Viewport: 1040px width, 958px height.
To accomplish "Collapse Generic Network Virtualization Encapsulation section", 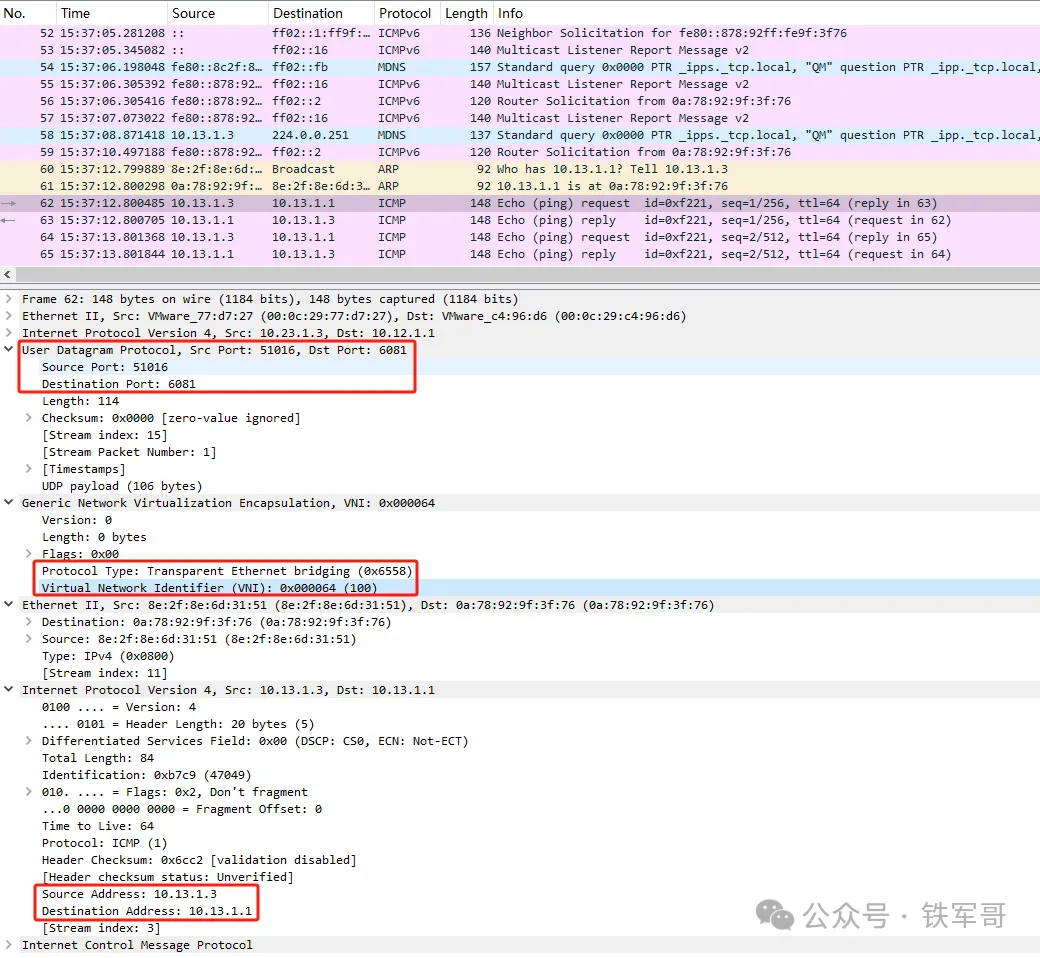I will [x=10, y=503].
